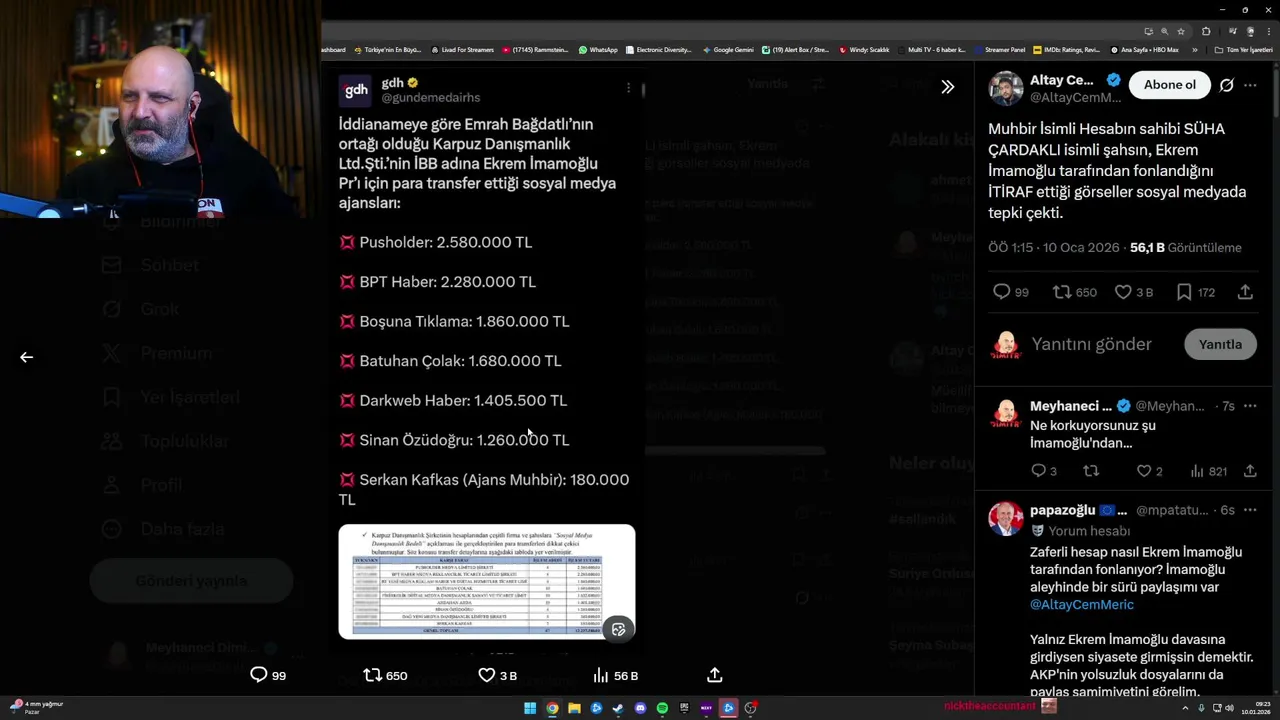Share icon below the image viewer
The width and height of the screenshot is (1280, 720).
pyautogui.click(x=714, y=675)
